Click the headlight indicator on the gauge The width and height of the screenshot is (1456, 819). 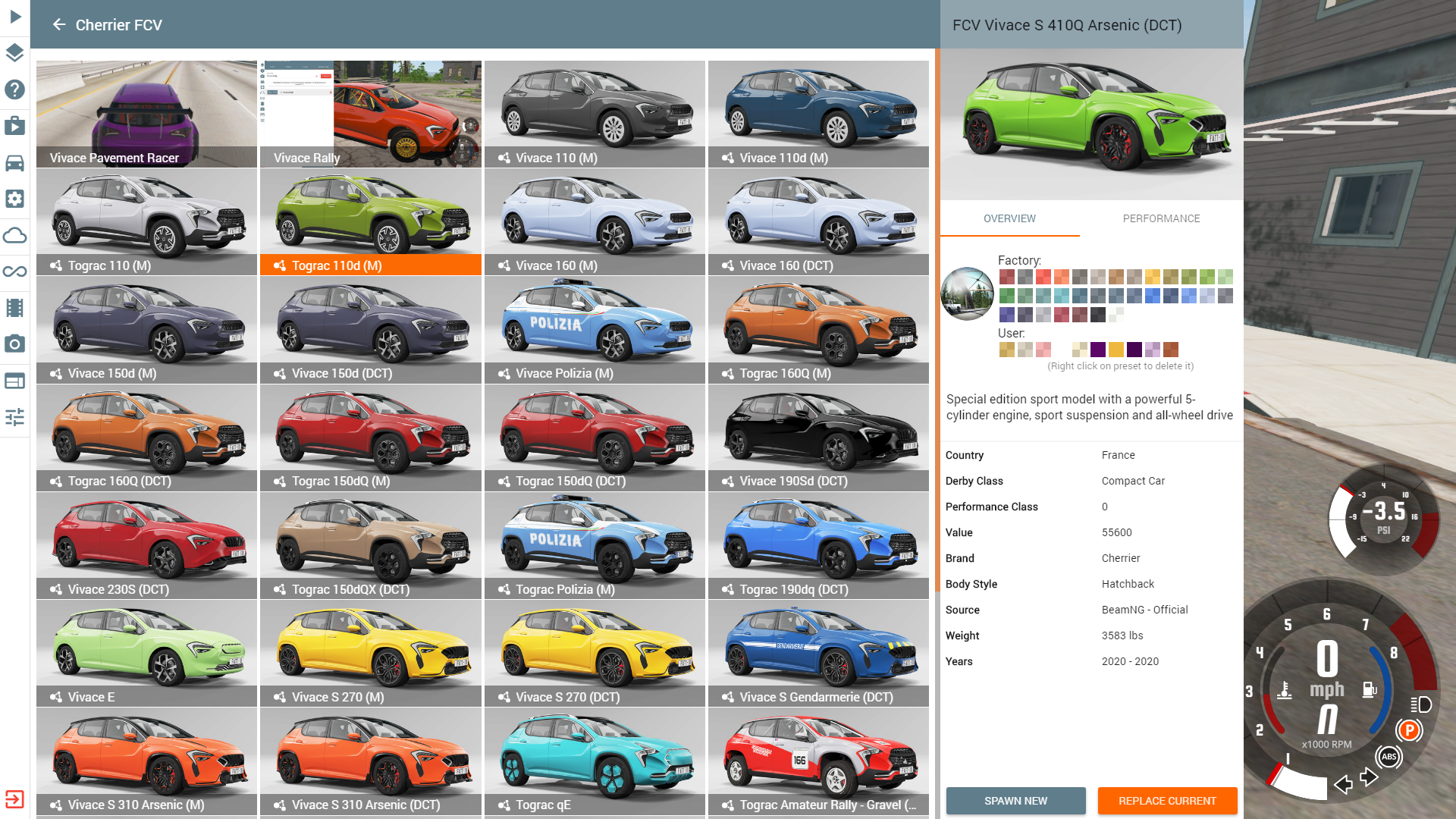click(1420, 704)
